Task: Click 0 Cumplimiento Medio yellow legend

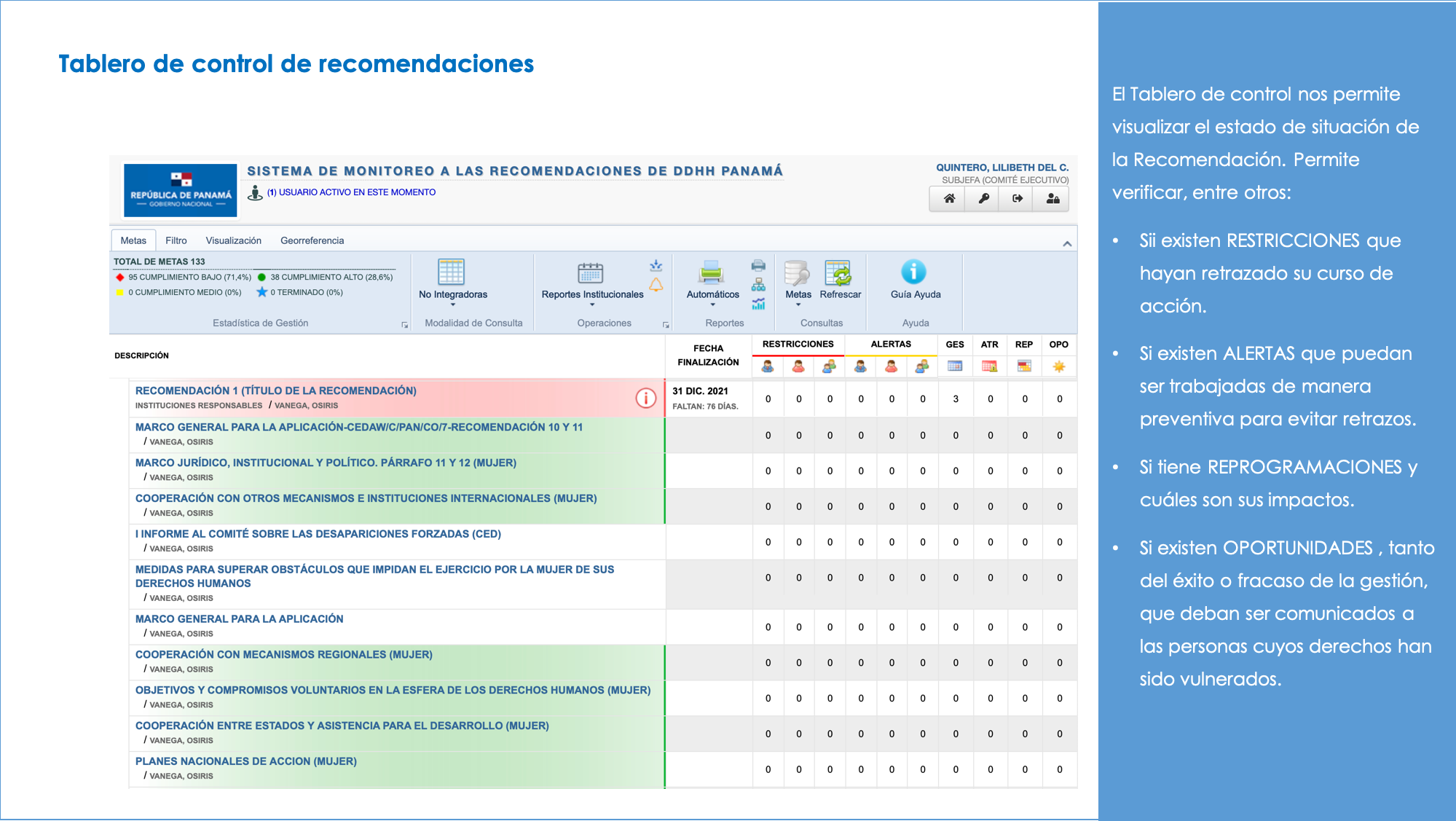Action: pyautogui.click(x=178, y=292)
